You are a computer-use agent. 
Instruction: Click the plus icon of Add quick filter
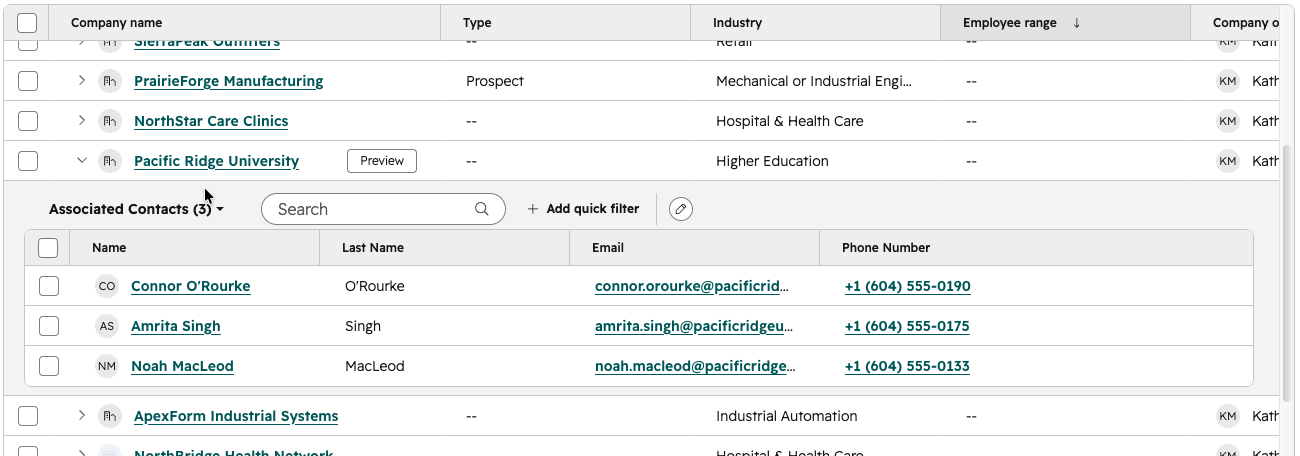(x=533, y=209)
